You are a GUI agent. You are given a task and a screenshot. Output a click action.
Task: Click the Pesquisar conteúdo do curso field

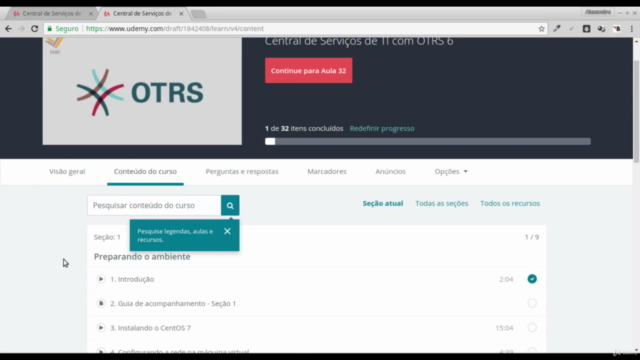click(154, 205)
